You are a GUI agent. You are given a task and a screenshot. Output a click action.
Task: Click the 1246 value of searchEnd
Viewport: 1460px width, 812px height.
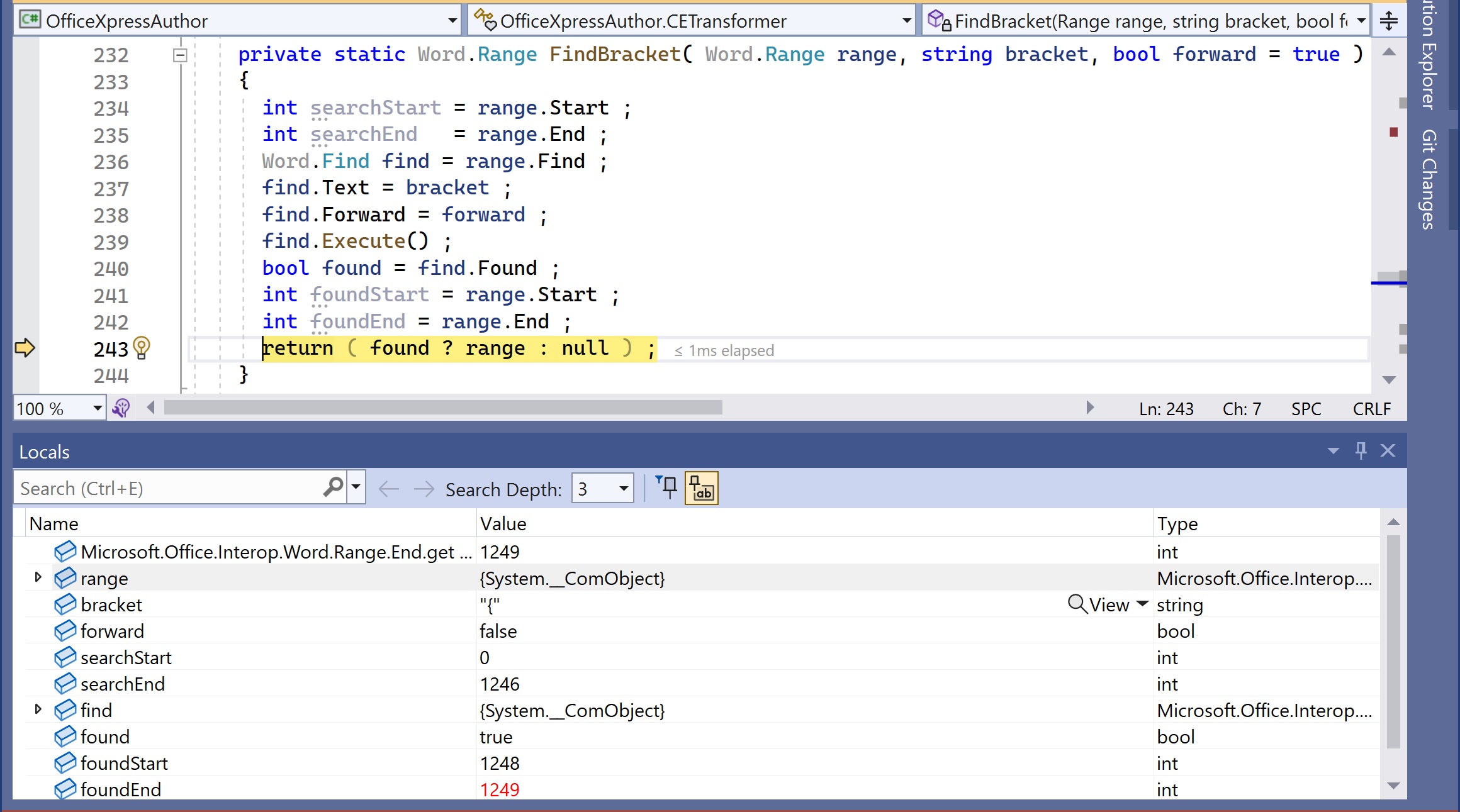(x=500, y=684)
